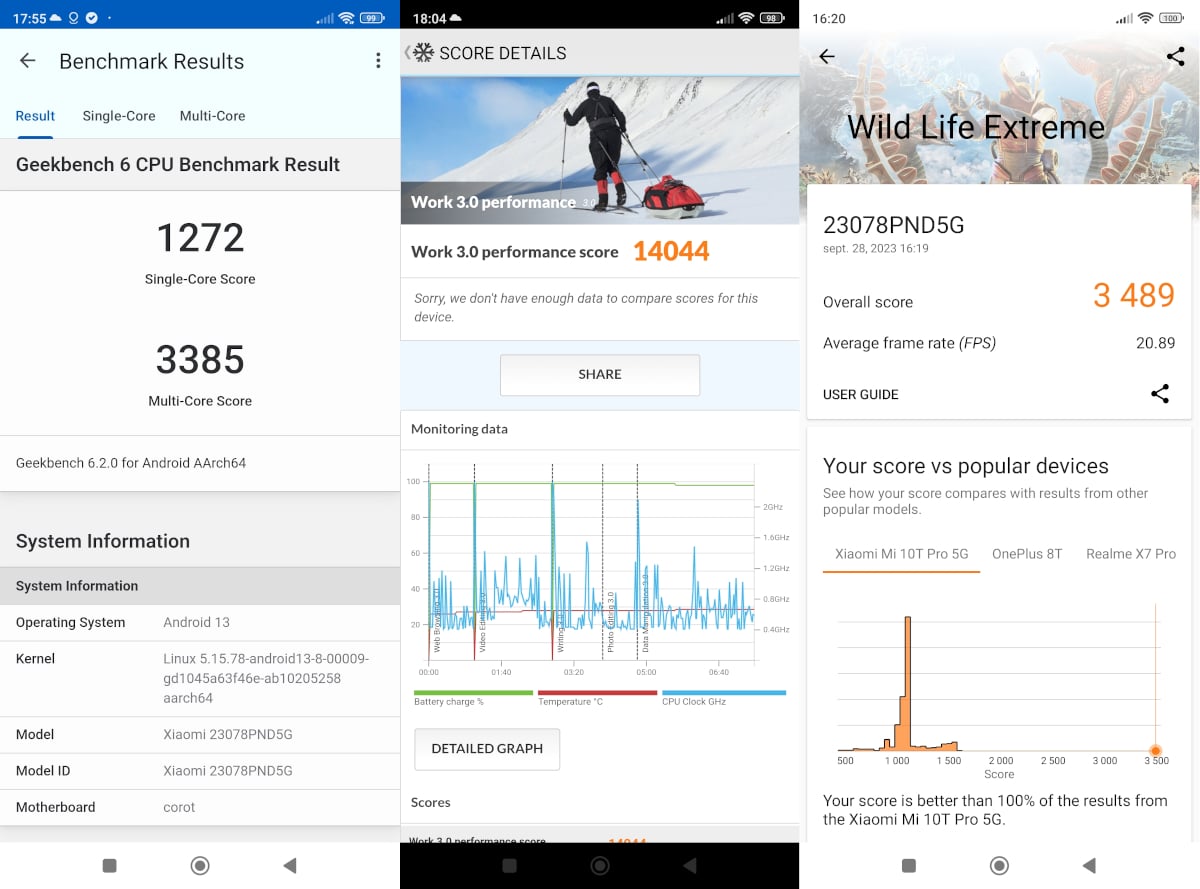Tap the snowflake icon beside SCORE DETAILS
The height and width of the screenshot is (889, 1200).
(x=424, y=53)
